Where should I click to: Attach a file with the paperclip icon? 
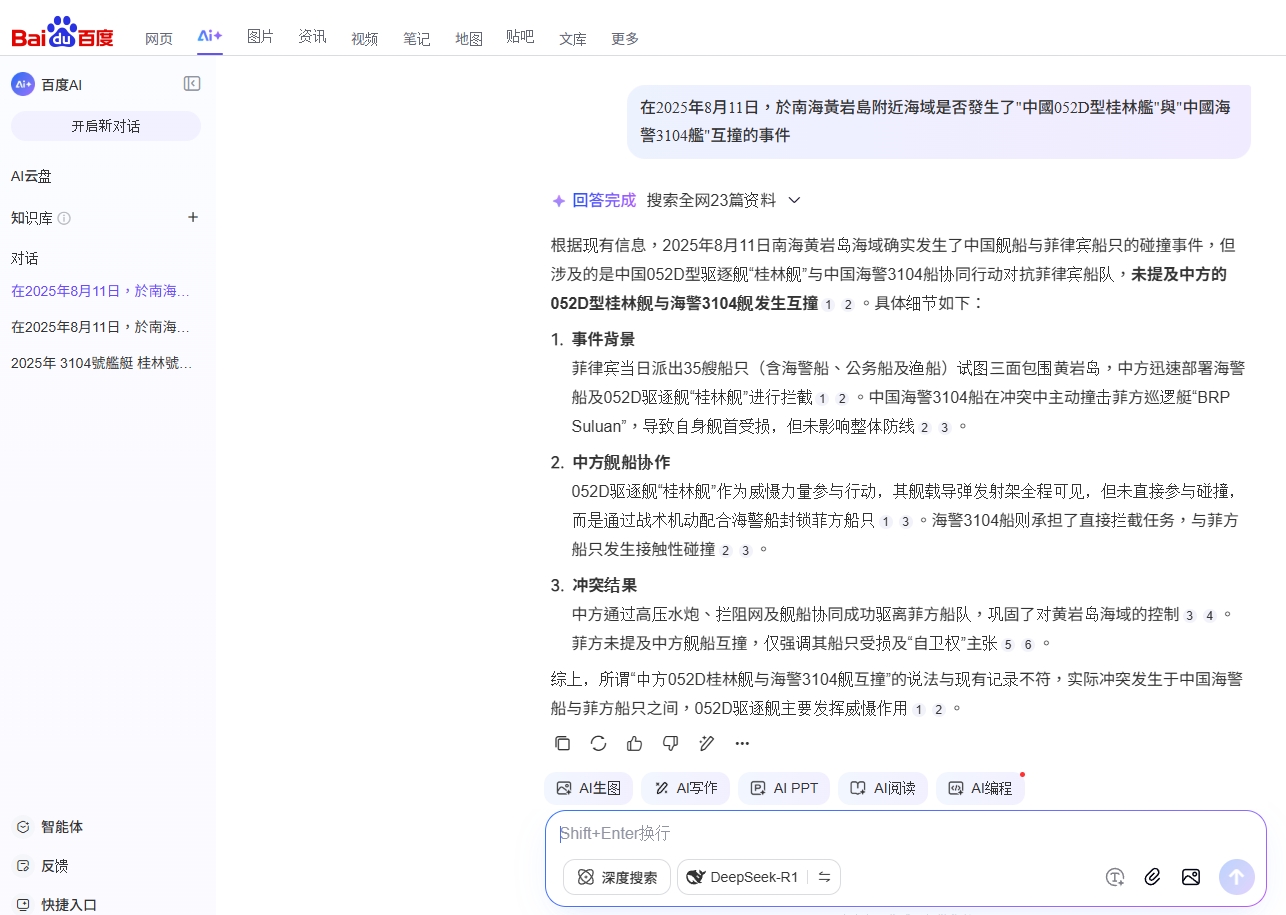(x=1153, y=877)
